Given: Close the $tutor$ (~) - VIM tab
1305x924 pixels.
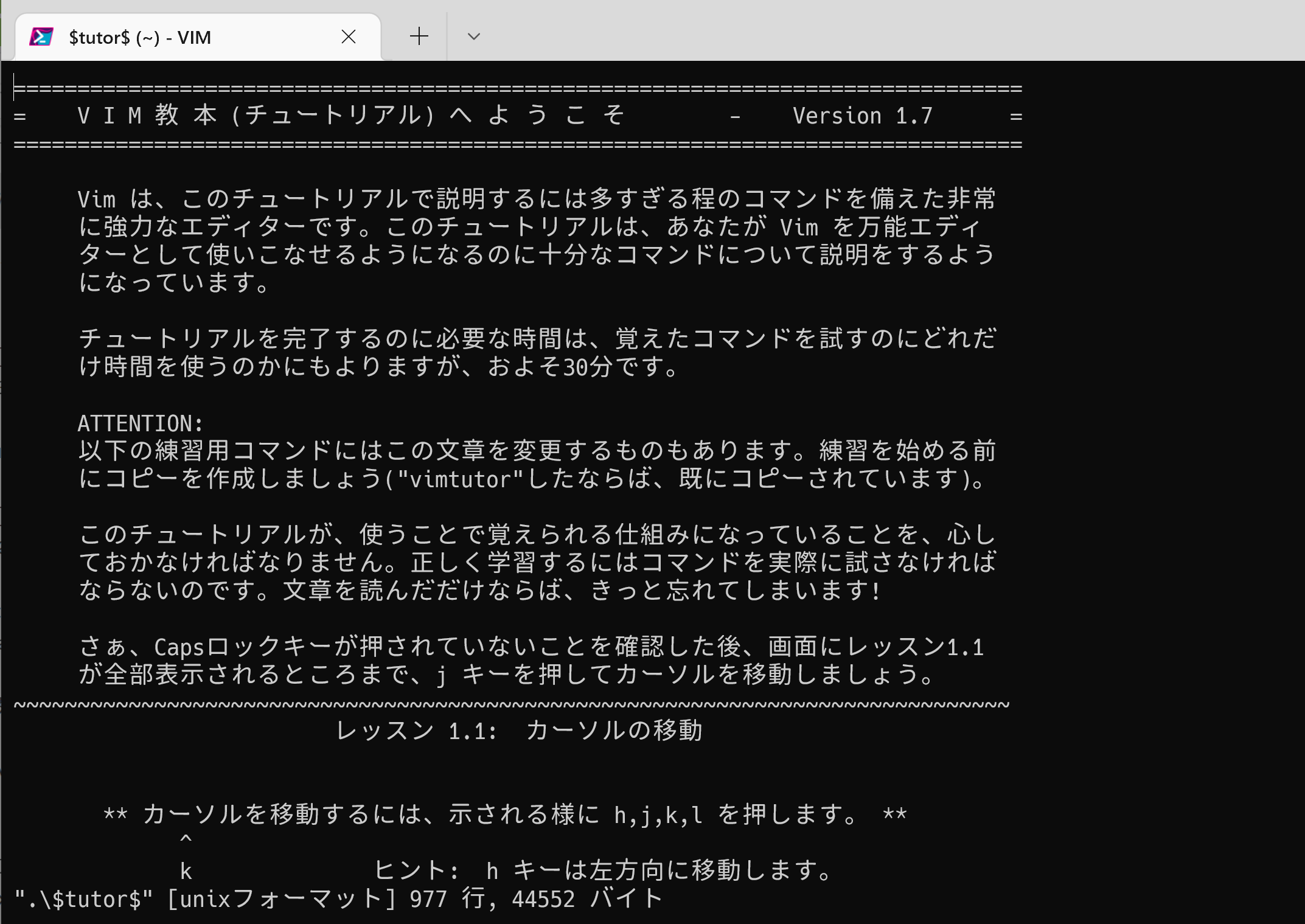Looking at the screenshot, I should 349,37.
